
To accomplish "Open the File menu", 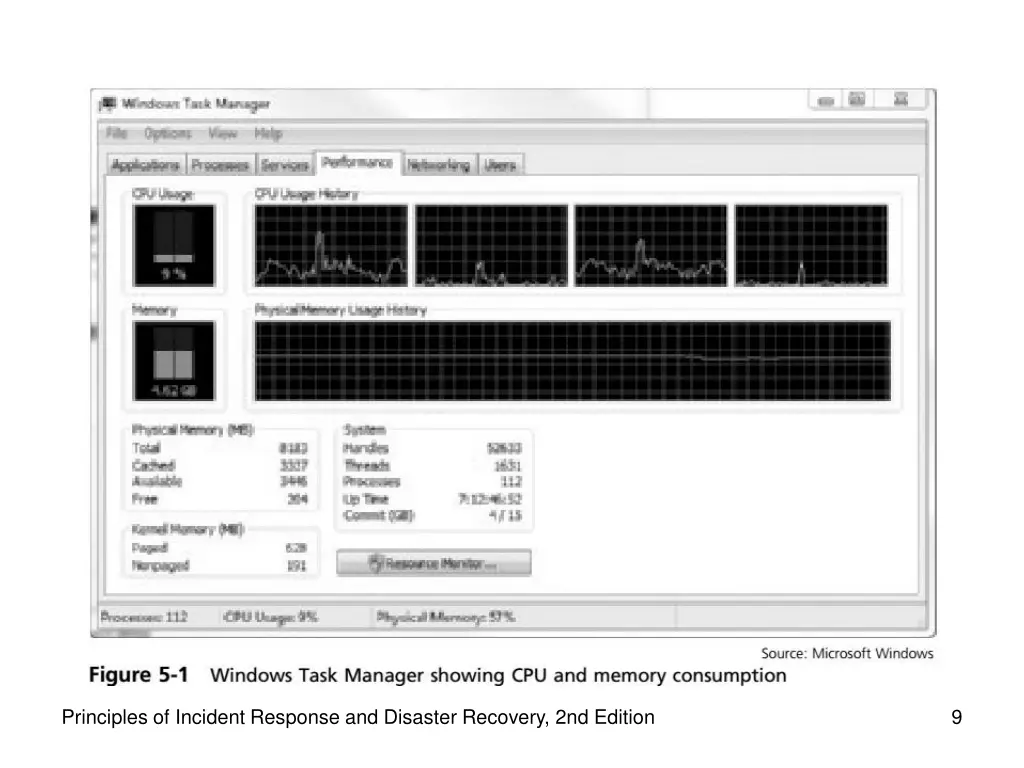I will point(116,133).
